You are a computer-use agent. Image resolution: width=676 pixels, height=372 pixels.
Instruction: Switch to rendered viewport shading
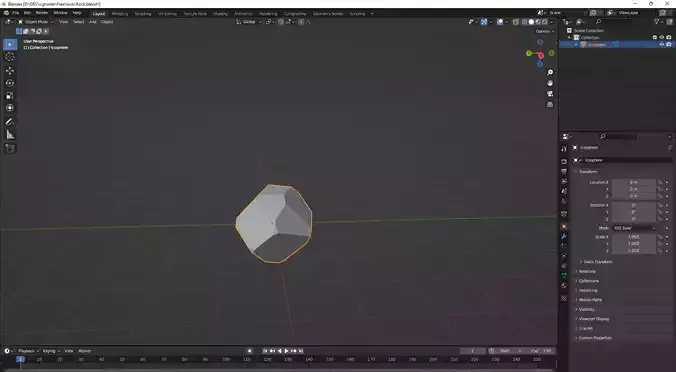click(545, 22)
